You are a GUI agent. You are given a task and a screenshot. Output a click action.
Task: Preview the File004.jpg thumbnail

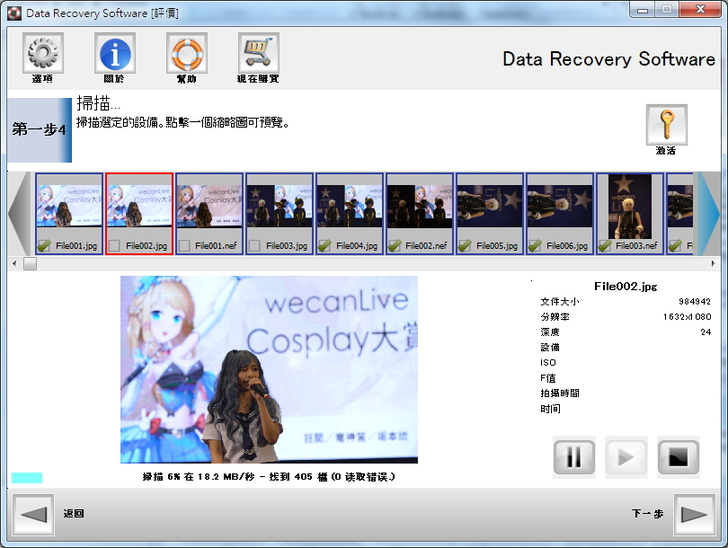(350, 206)
